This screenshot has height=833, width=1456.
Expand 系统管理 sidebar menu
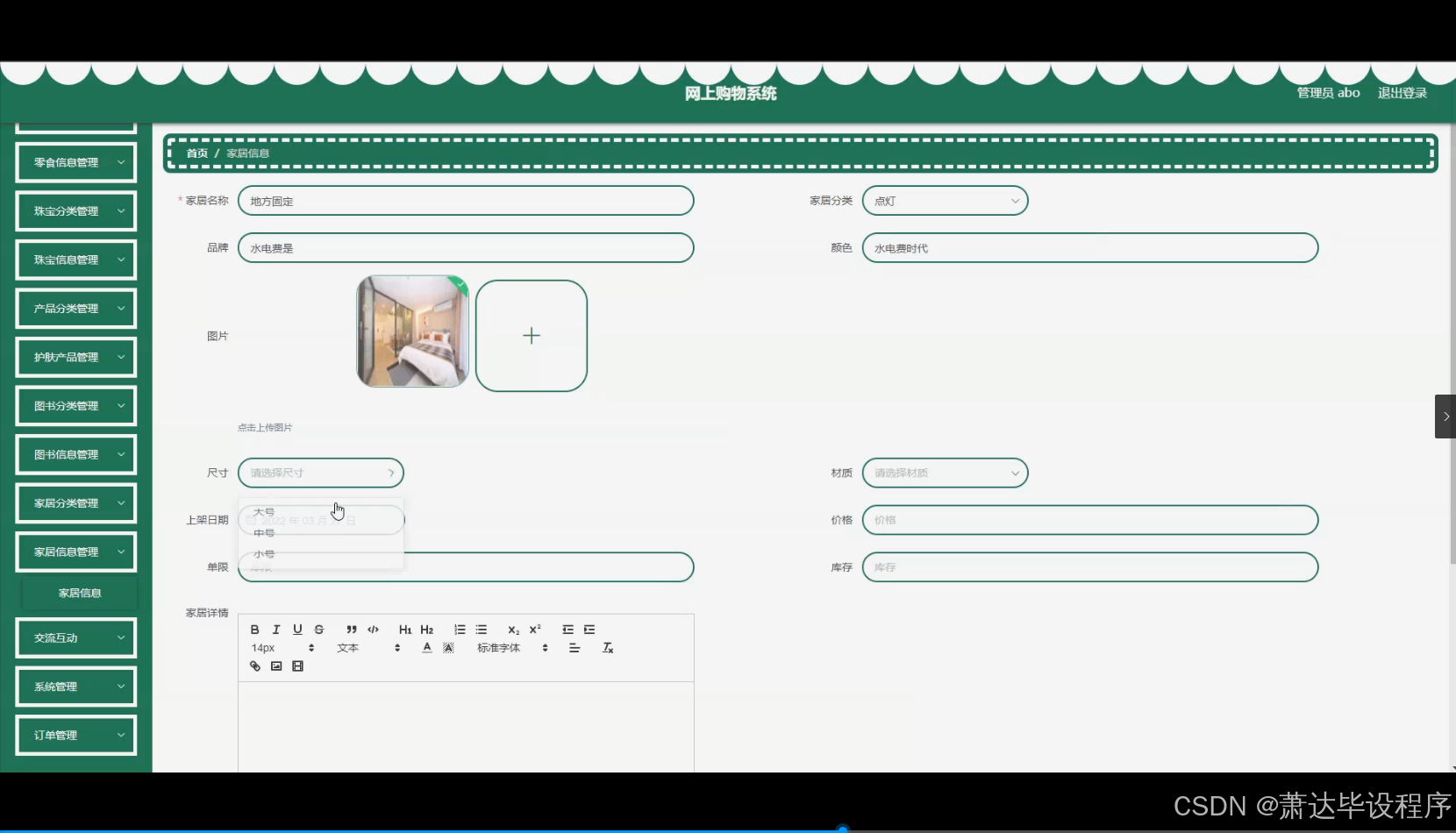click(x=76, y=687)
